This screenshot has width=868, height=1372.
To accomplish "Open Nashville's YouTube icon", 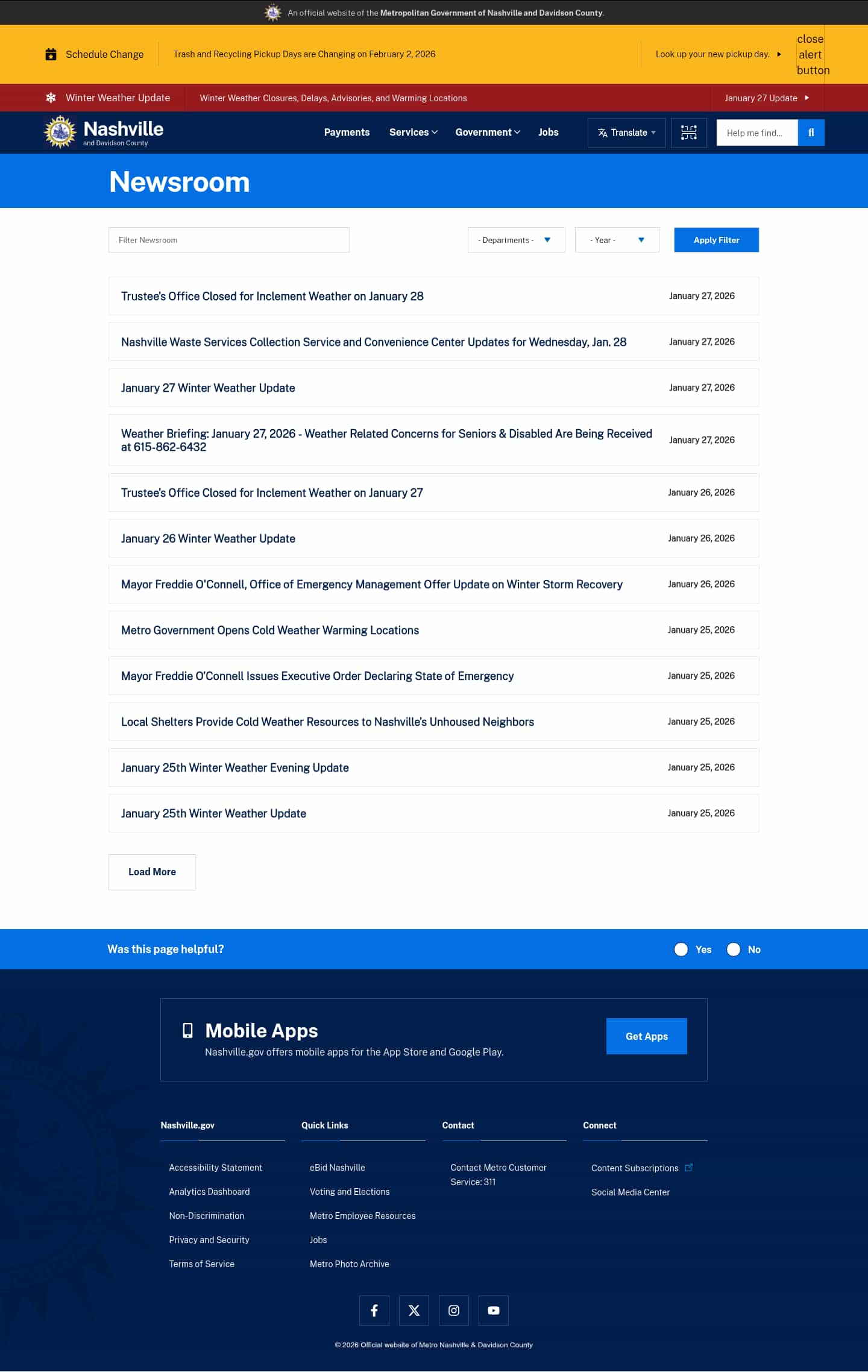I will tap(494, 1311).
